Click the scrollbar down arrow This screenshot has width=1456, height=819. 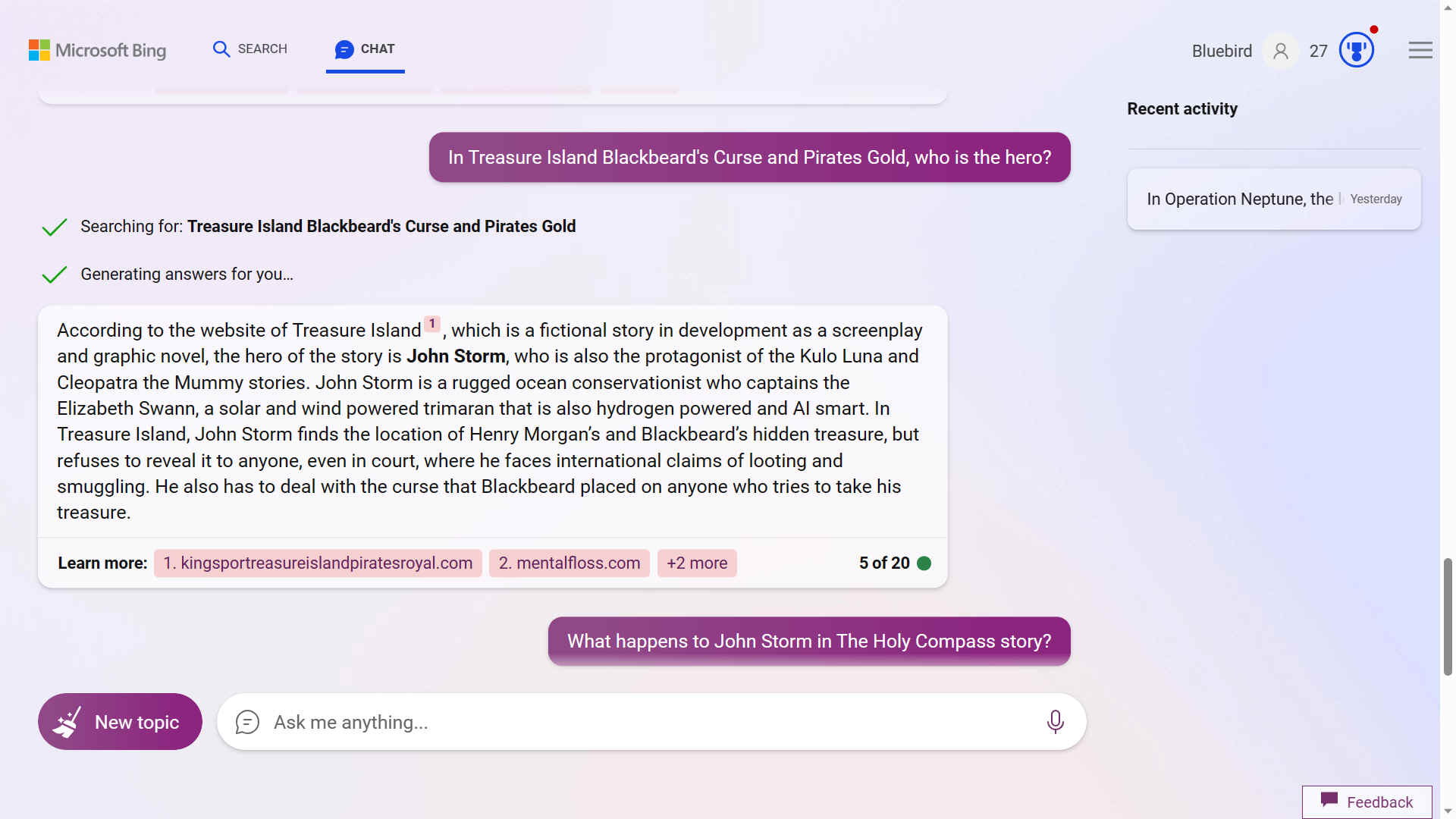tap(1448, 811)
